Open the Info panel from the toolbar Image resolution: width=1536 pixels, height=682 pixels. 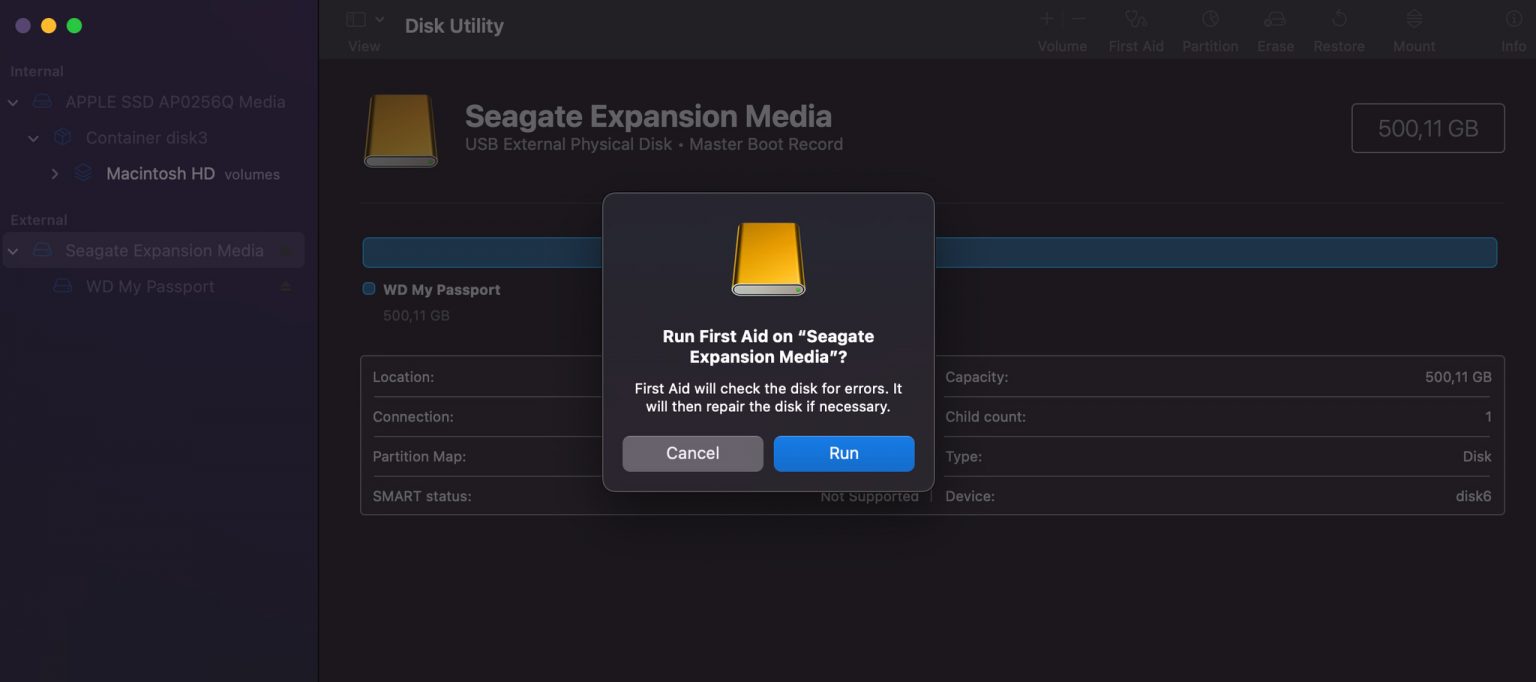pyautogui.click(x=1513, y=27)
